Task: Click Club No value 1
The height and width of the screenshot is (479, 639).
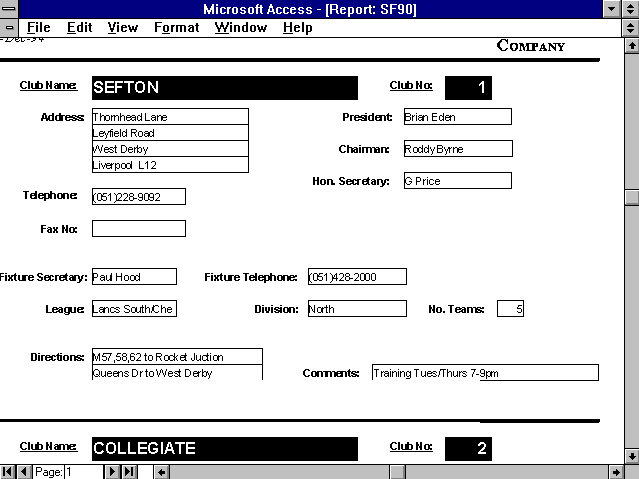Action: (x=468, y=88)
